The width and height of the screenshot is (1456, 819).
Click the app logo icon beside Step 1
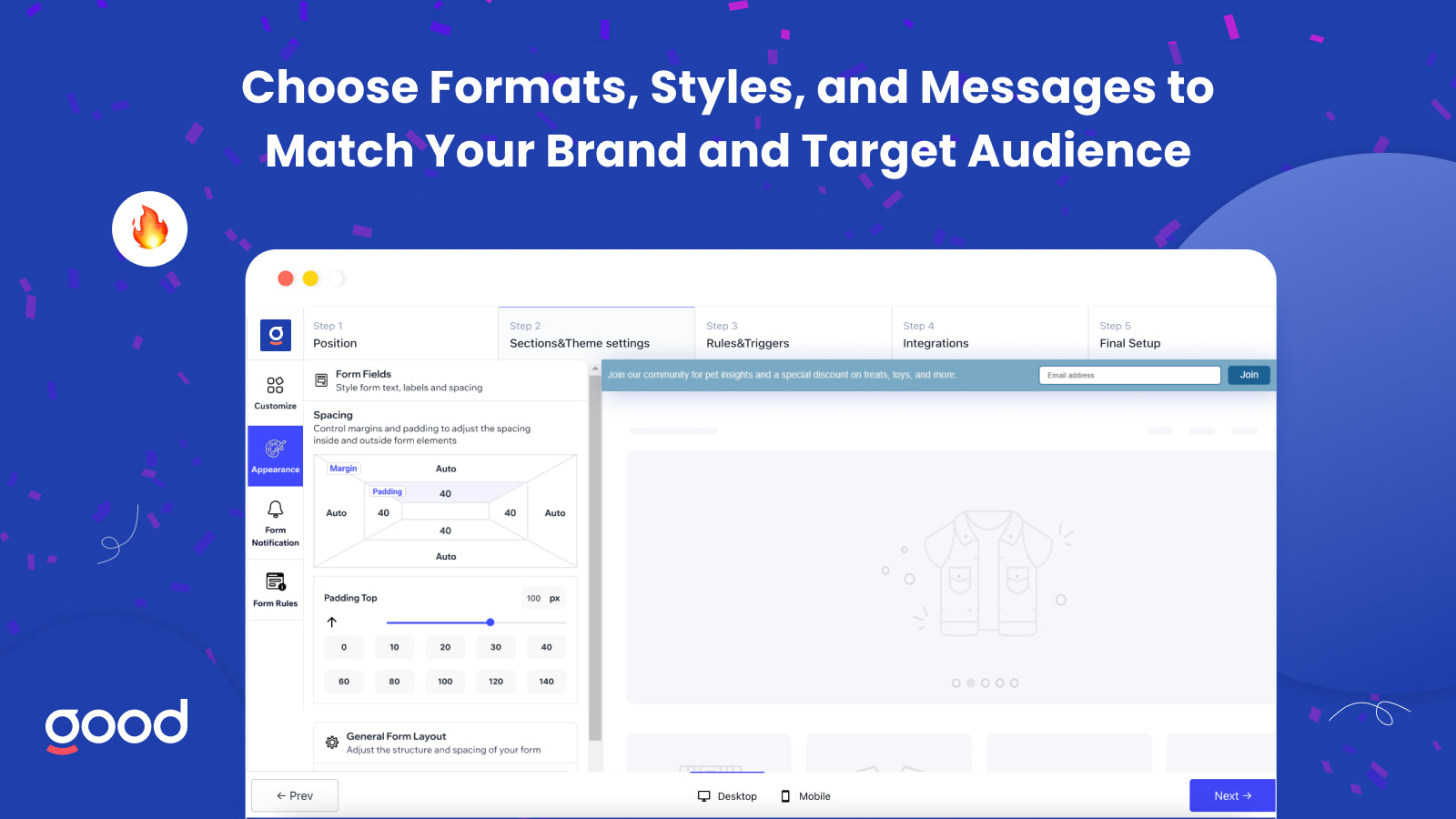[x=276, y=335]
